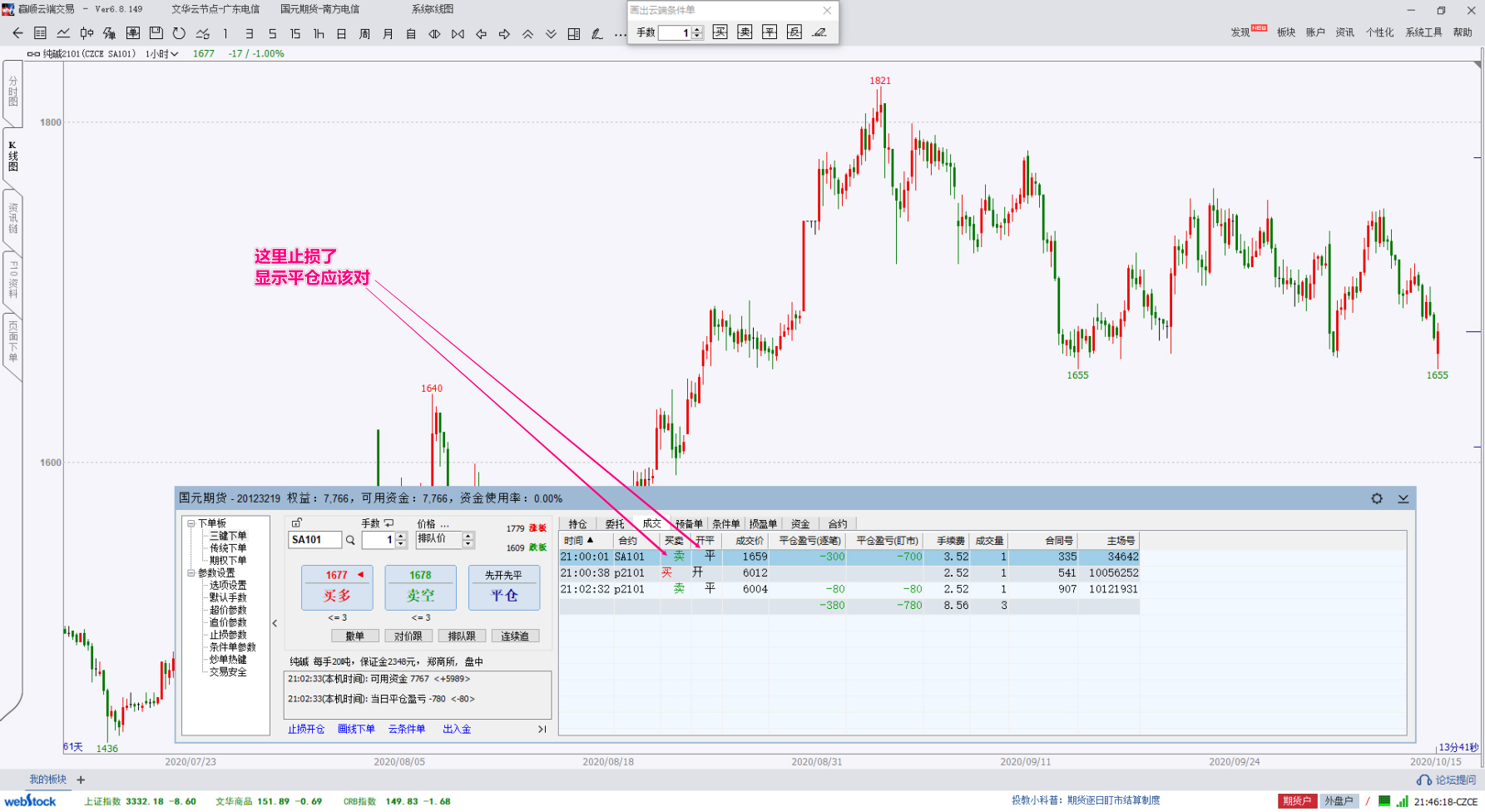The height and width of the screenshot is (812, 1485).
Task: Click the buy (买) icon in condition order bar
Action: click(720, 32)
